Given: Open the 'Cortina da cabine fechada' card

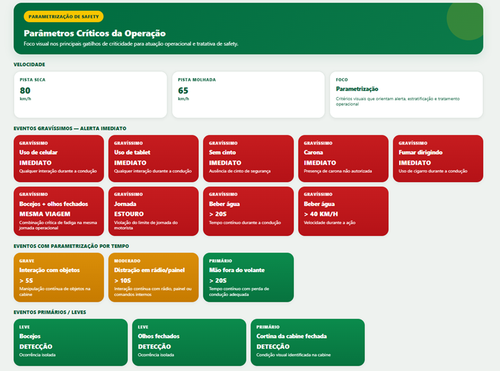Looking at the screenshot, I should coord(308,342).
